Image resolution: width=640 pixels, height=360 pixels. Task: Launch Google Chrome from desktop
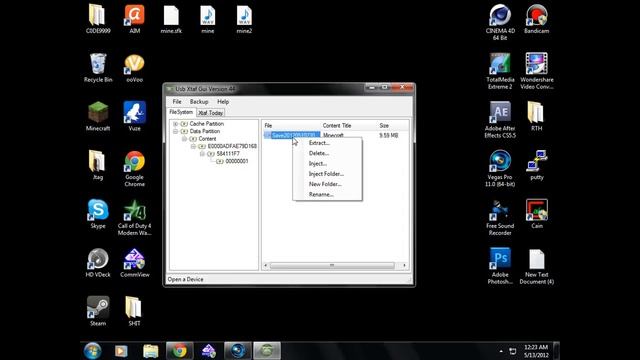click(134, 168)
